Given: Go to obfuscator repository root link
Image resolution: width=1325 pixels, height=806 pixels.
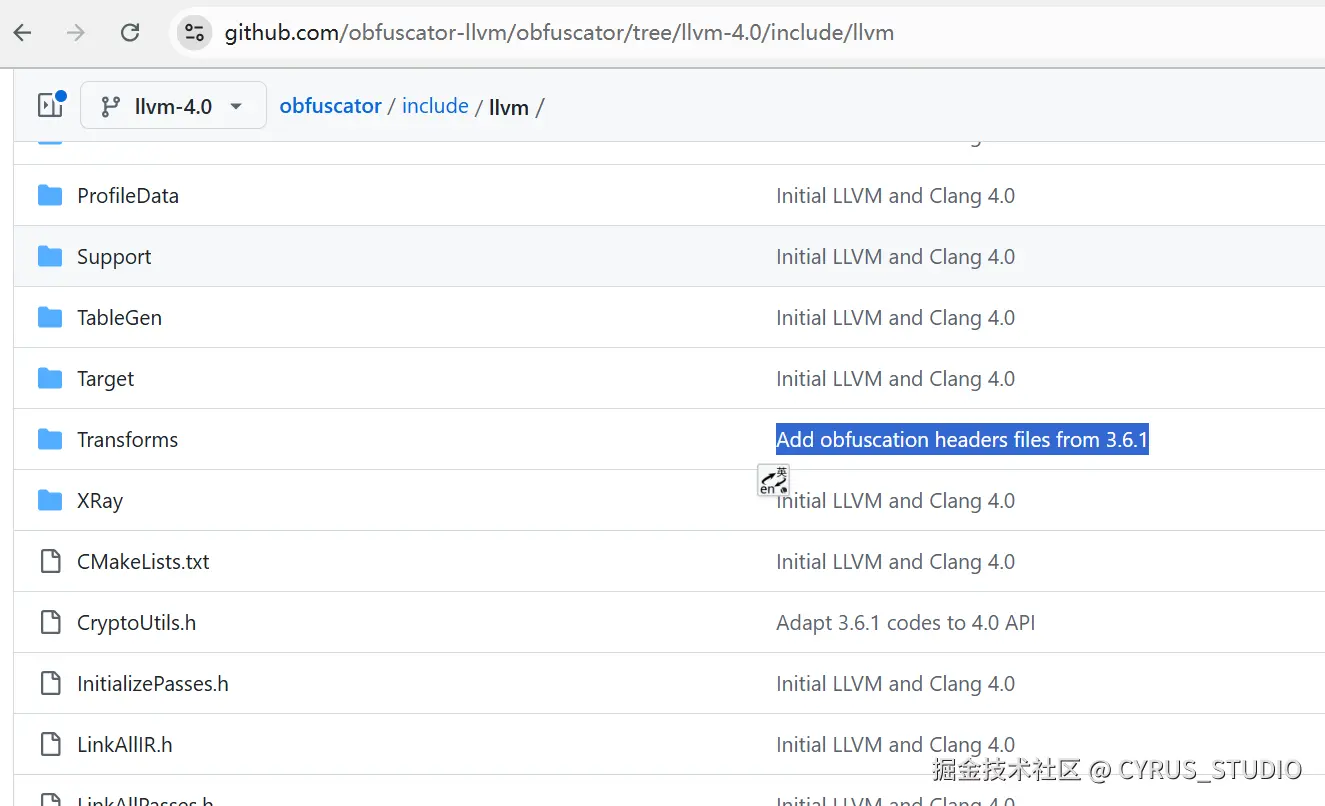Looking at the screenshot, I should pyautogui.click(x=330, y=106).
